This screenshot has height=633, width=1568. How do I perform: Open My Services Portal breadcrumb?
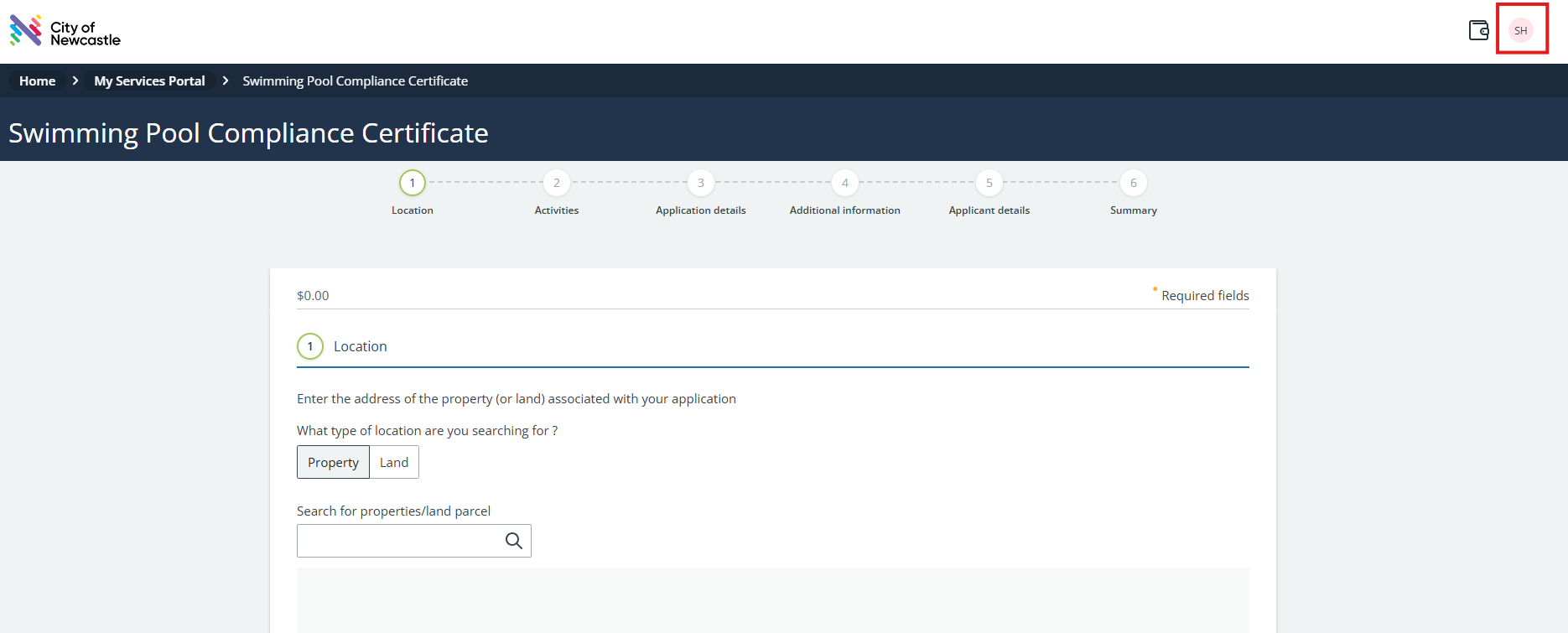pyautogui.click(x=149, y=81)
